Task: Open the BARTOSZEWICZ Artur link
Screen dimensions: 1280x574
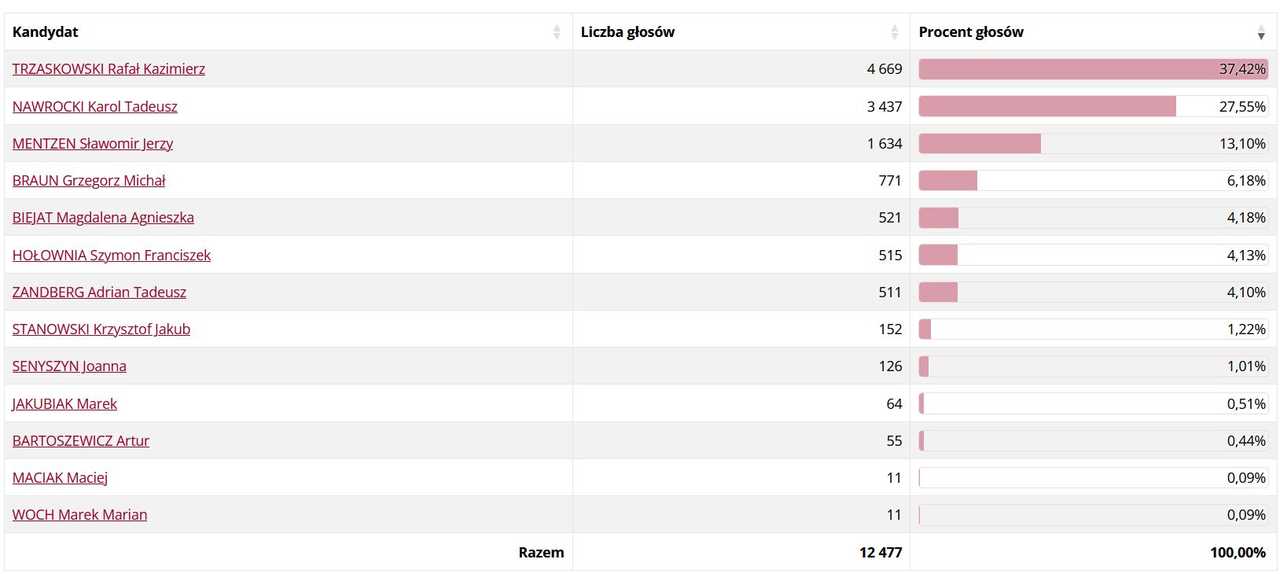Action: point(81,441)
